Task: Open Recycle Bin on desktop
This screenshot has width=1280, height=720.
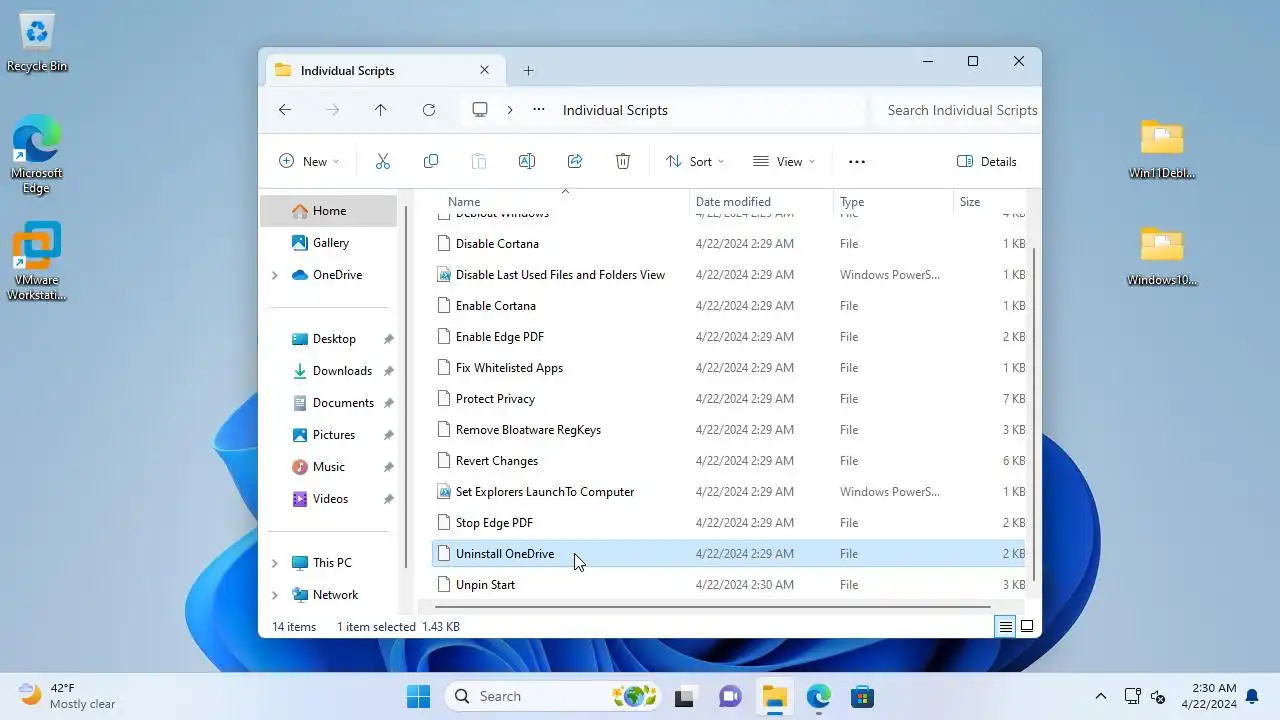Action: coord(37,43)
